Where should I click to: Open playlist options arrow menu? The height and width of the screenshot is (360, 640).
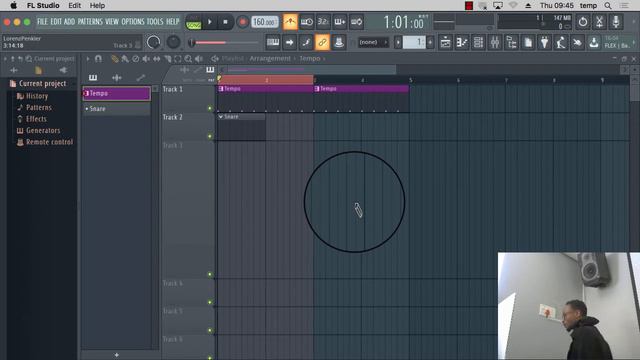(x=88, y=59)
